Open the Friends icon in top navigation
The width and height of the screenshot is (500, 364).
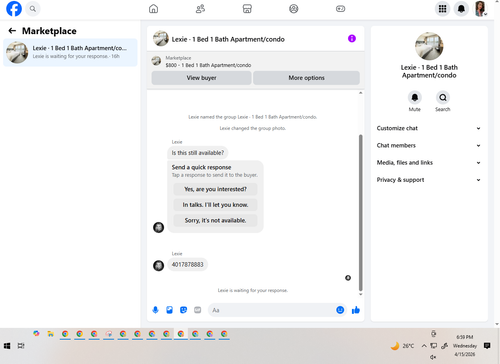pos(200,9)
